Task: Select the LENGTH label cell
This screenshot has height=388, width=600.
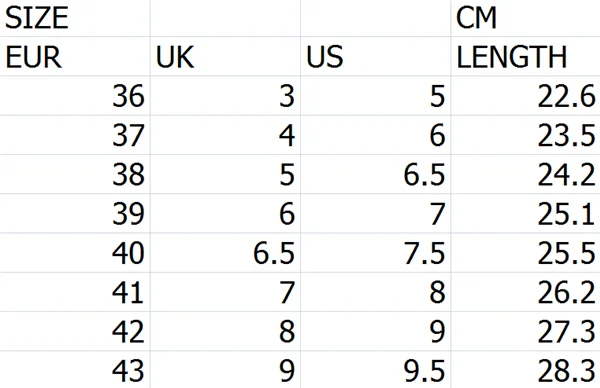Action: 525,56
